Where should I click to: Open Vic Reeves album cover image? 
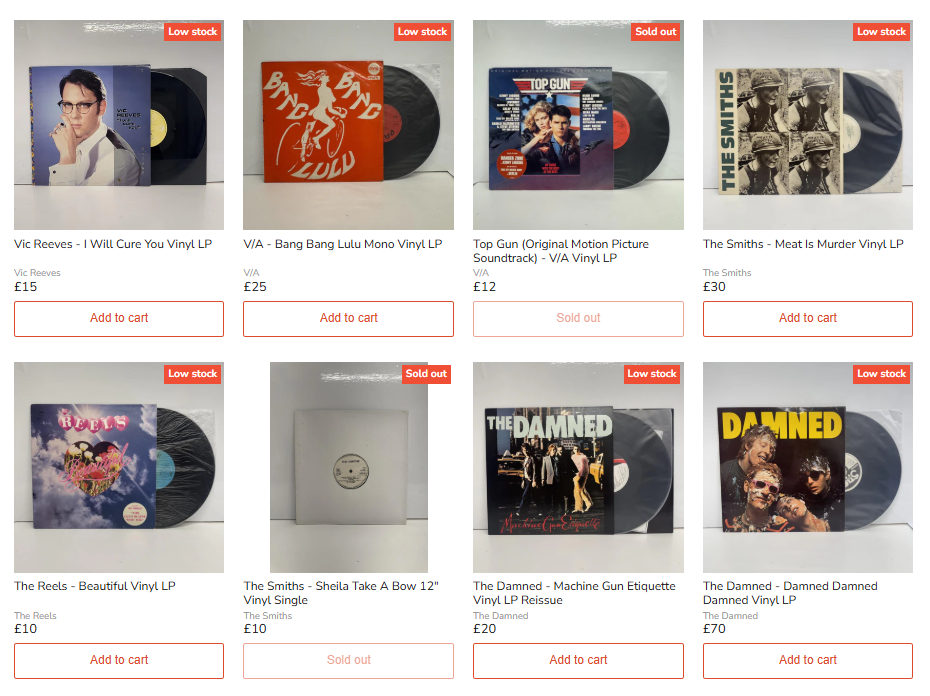point(119,125)
